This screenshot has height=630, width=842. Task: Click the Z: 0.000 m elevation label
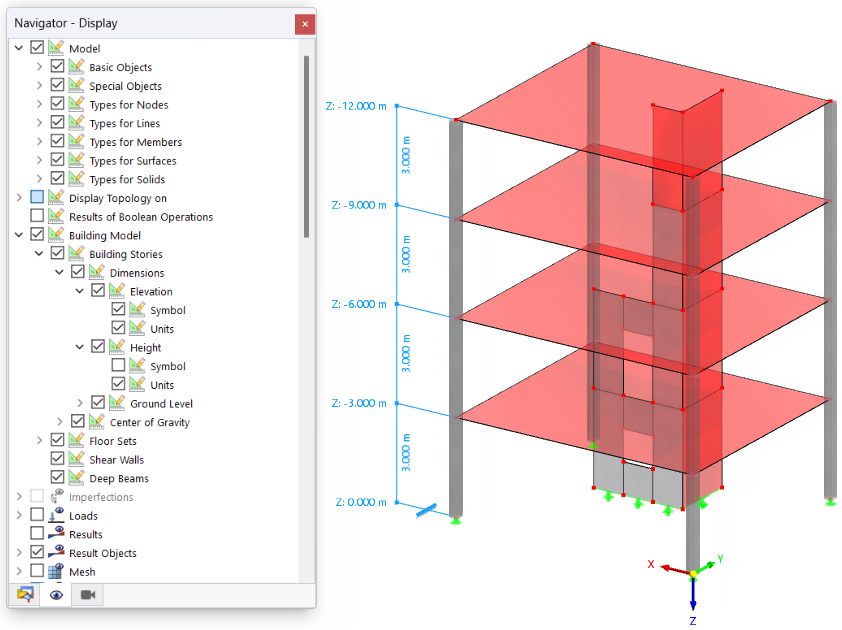(x=361, y=502)
